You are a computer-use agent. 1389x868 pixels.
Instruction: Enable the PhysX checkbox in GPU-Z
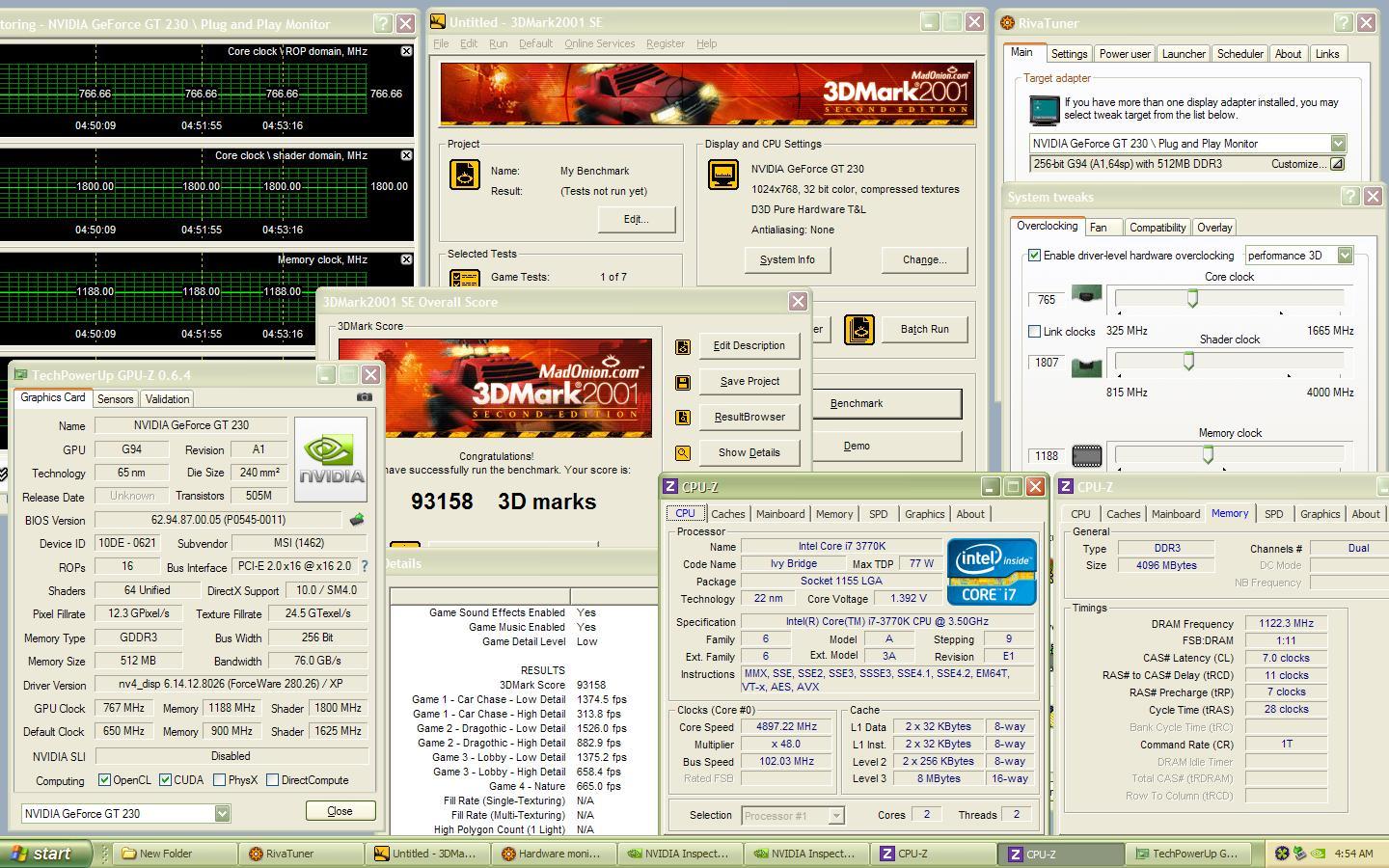point(219,780)
